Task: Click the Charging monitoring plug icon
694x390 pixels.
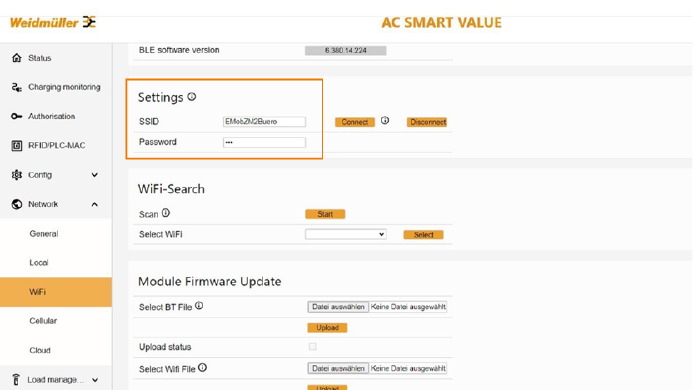Action: click(x=17, y=87)
